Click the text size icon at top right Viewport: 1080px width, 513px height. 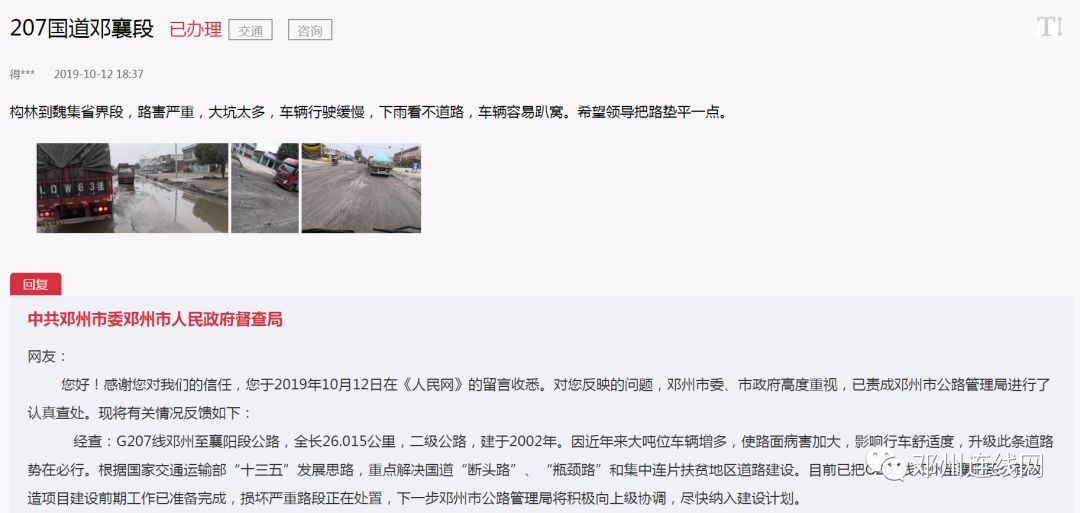[1049, 27]
